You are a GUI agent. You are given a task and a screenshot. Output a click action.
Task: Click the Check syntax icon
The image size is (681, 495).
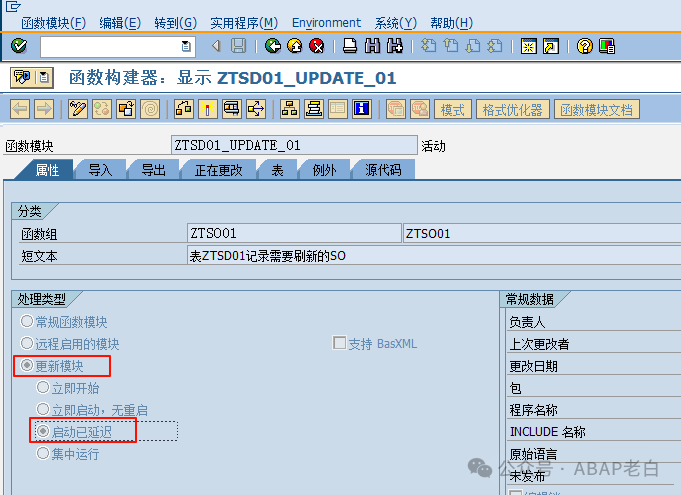tap(184, 109)
